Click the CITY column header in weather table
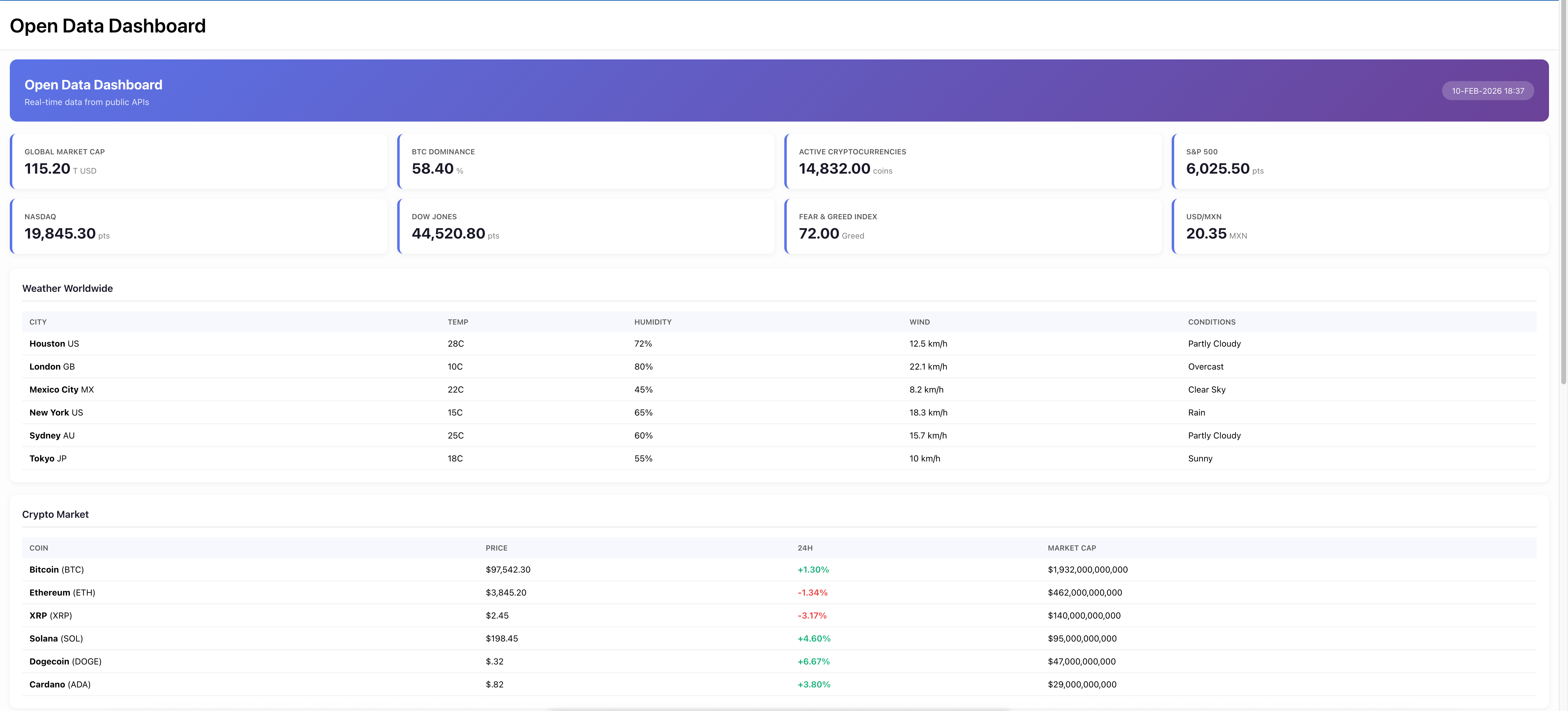1568x711 pixels. tap(38, 322)
